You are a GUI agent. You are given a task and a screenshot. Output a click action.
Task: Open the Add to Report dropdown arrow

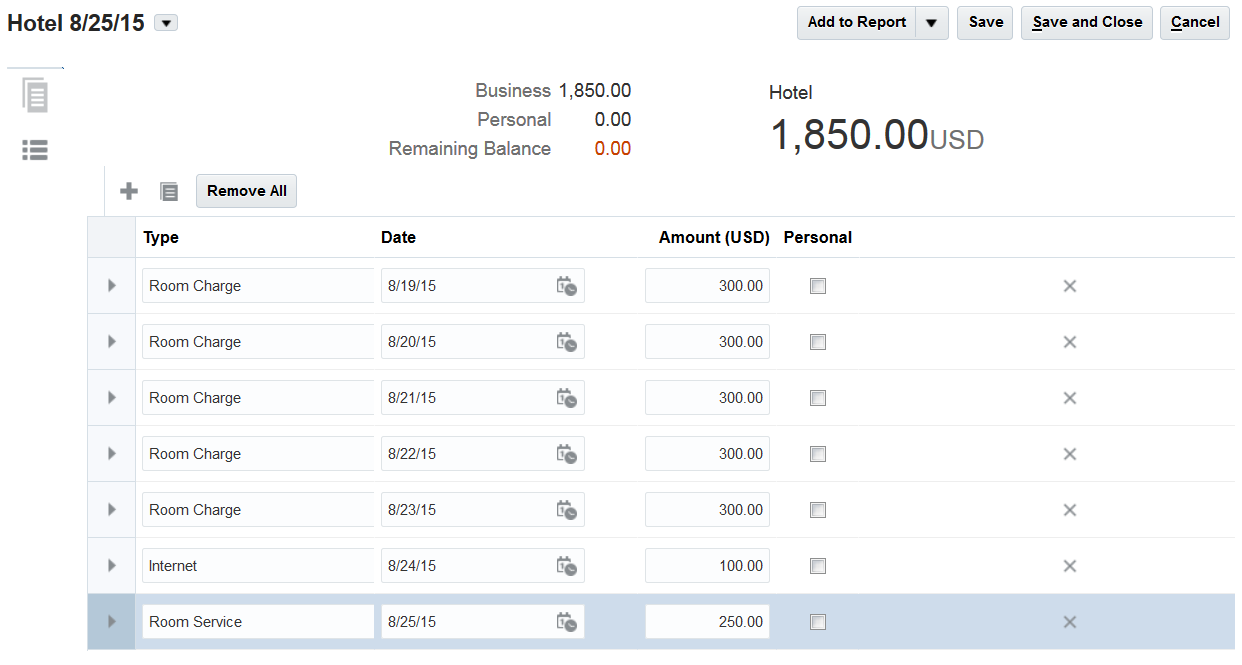931,23
